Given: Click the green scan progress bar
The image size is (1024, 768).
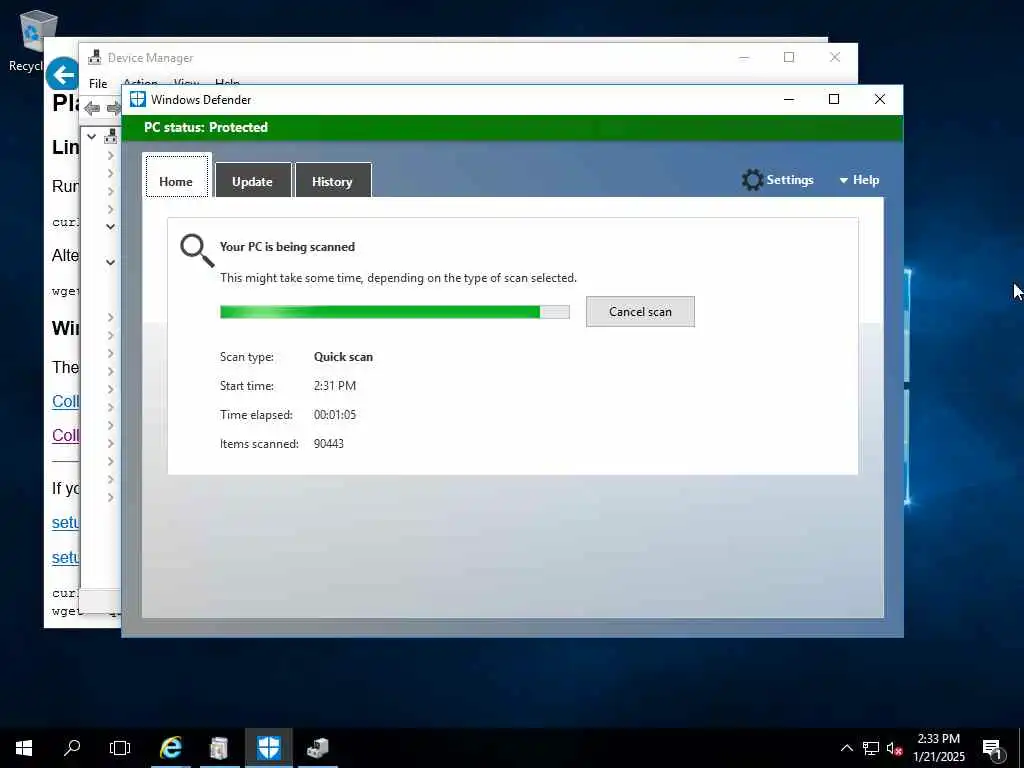Looking at the screenshot, I should coord(394,312).
